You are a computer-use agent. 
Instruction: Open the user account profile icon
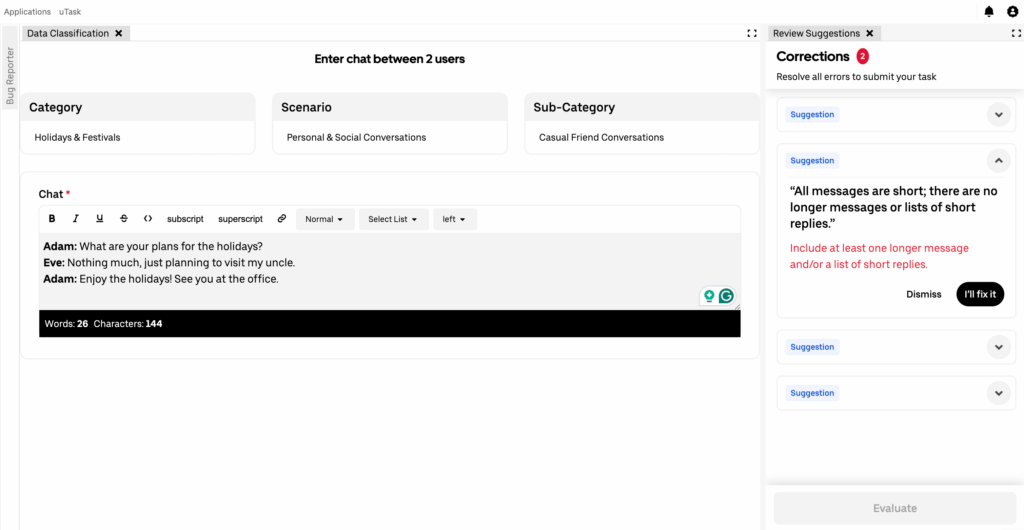click(x=1012, y=11)
